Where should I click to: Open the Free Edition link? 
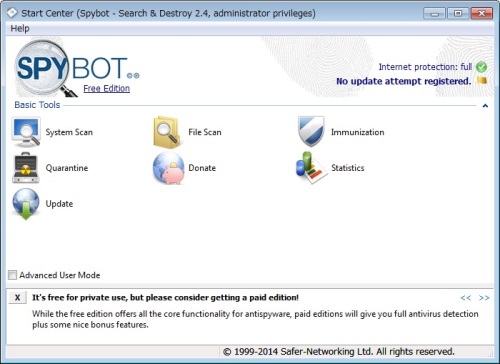pos(106,88)
